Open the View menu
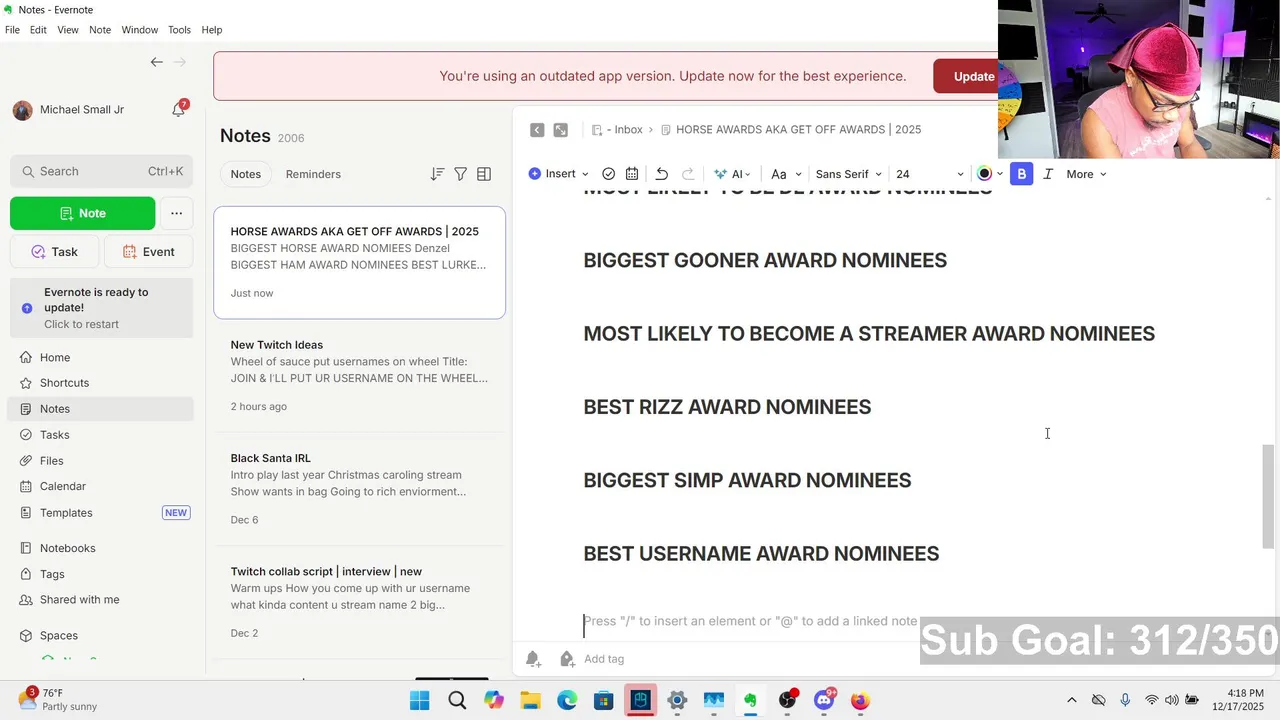Viewport: 1280px width, 720px height. click(68, 30)
